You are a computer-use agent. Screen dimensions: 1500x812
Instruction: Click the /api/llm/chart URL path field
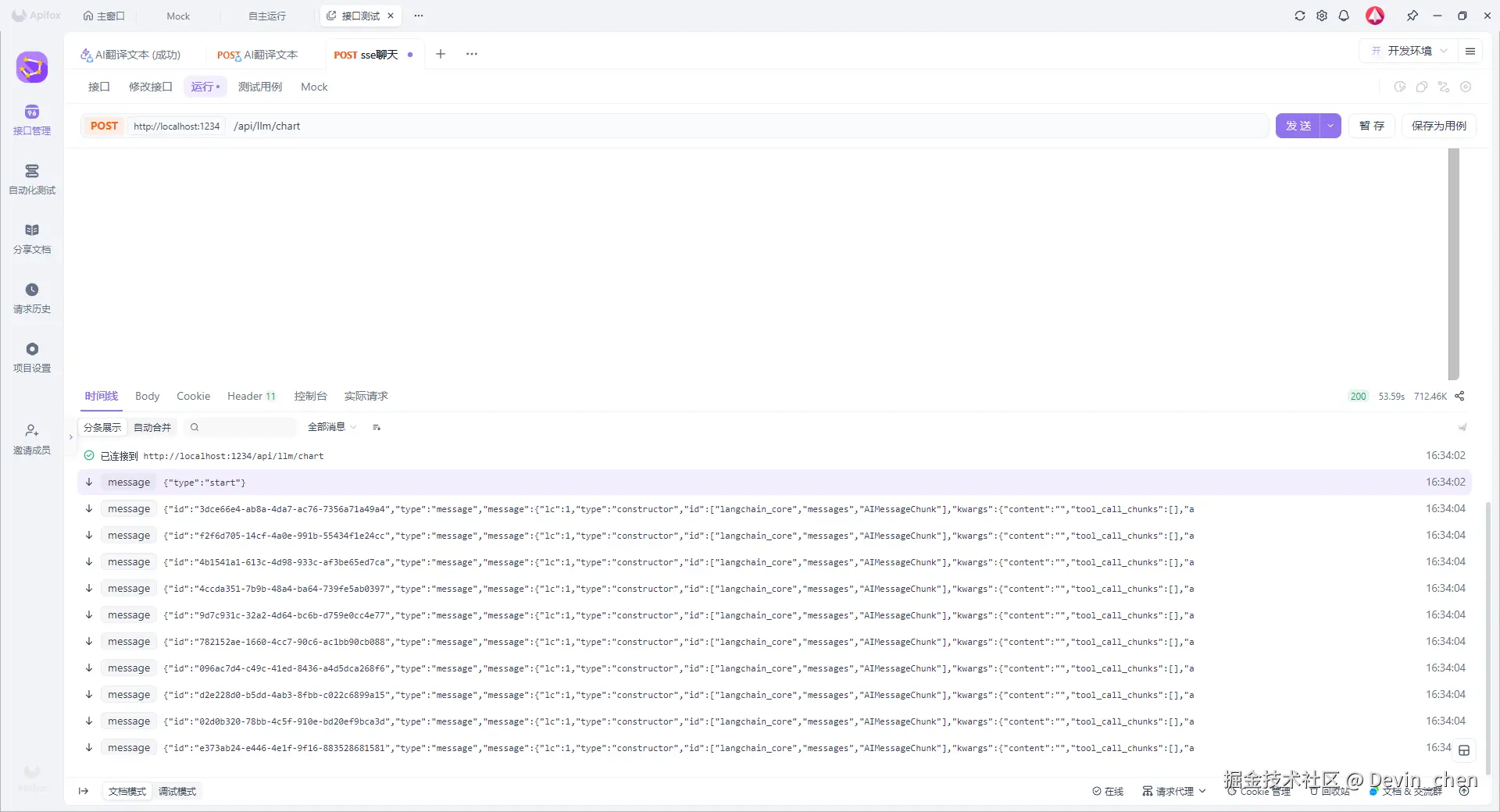point(748,126)
